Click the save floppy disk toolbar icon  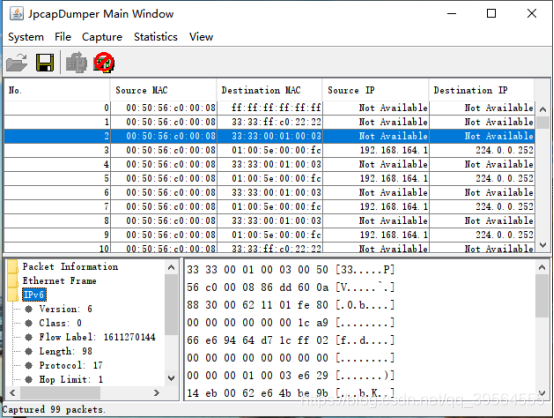(45, 63)
